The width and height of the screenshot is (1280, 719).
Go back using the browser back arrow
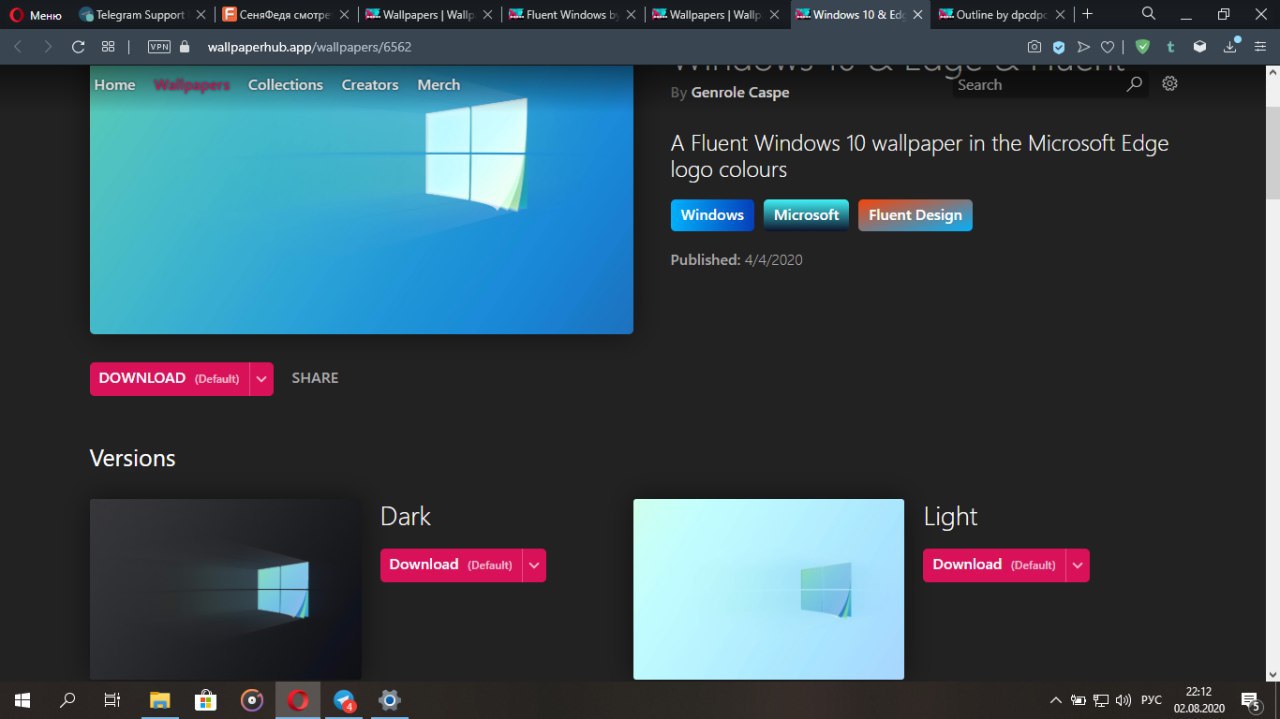(17, 47)
